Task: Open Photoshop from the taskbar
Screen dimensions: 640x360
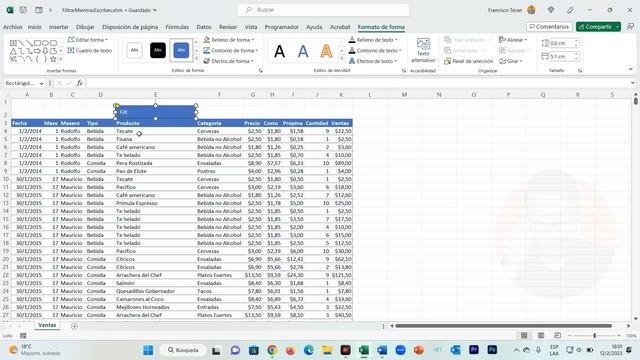Action: point(492,350)
